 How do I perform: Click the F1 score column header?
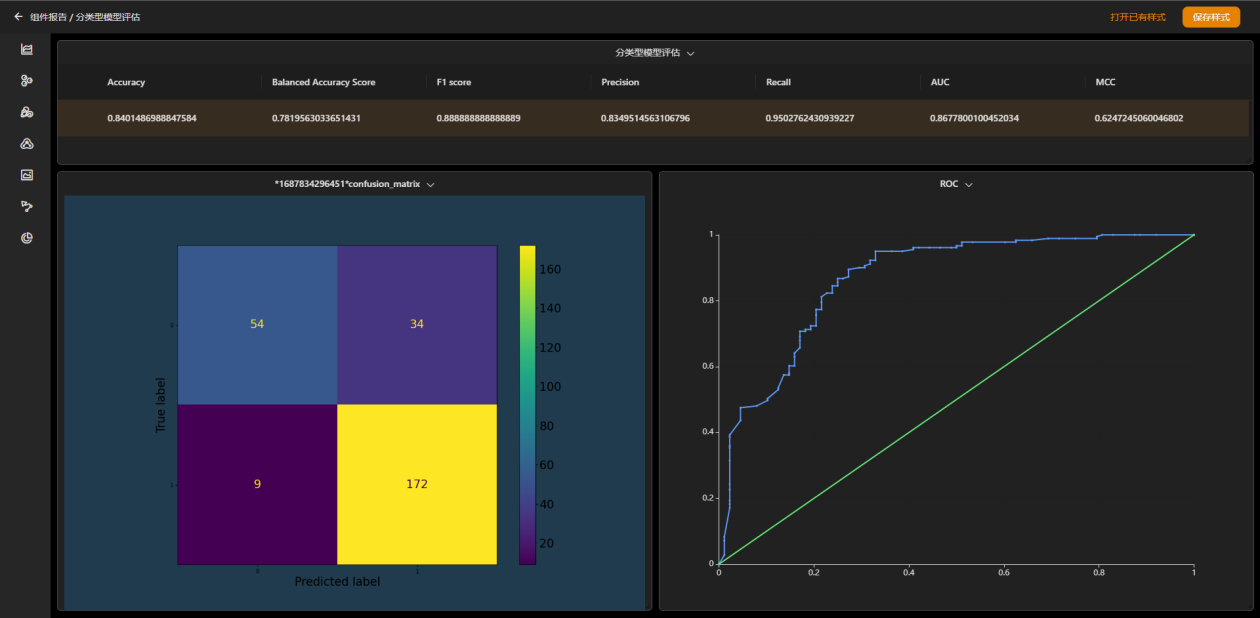click(x=455, y=82)
